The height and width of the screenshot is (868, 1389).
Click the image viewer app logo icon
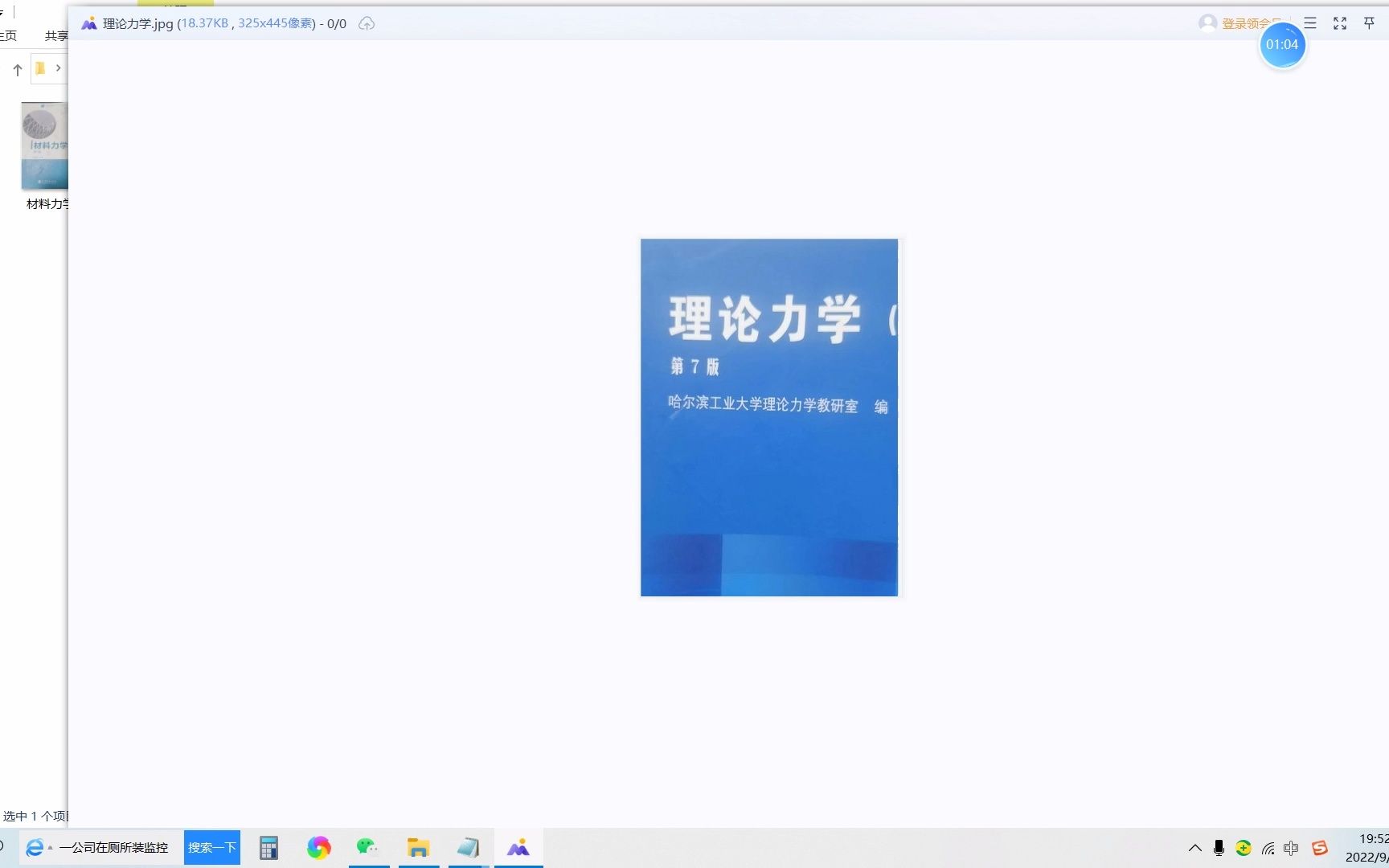[89, 23]
